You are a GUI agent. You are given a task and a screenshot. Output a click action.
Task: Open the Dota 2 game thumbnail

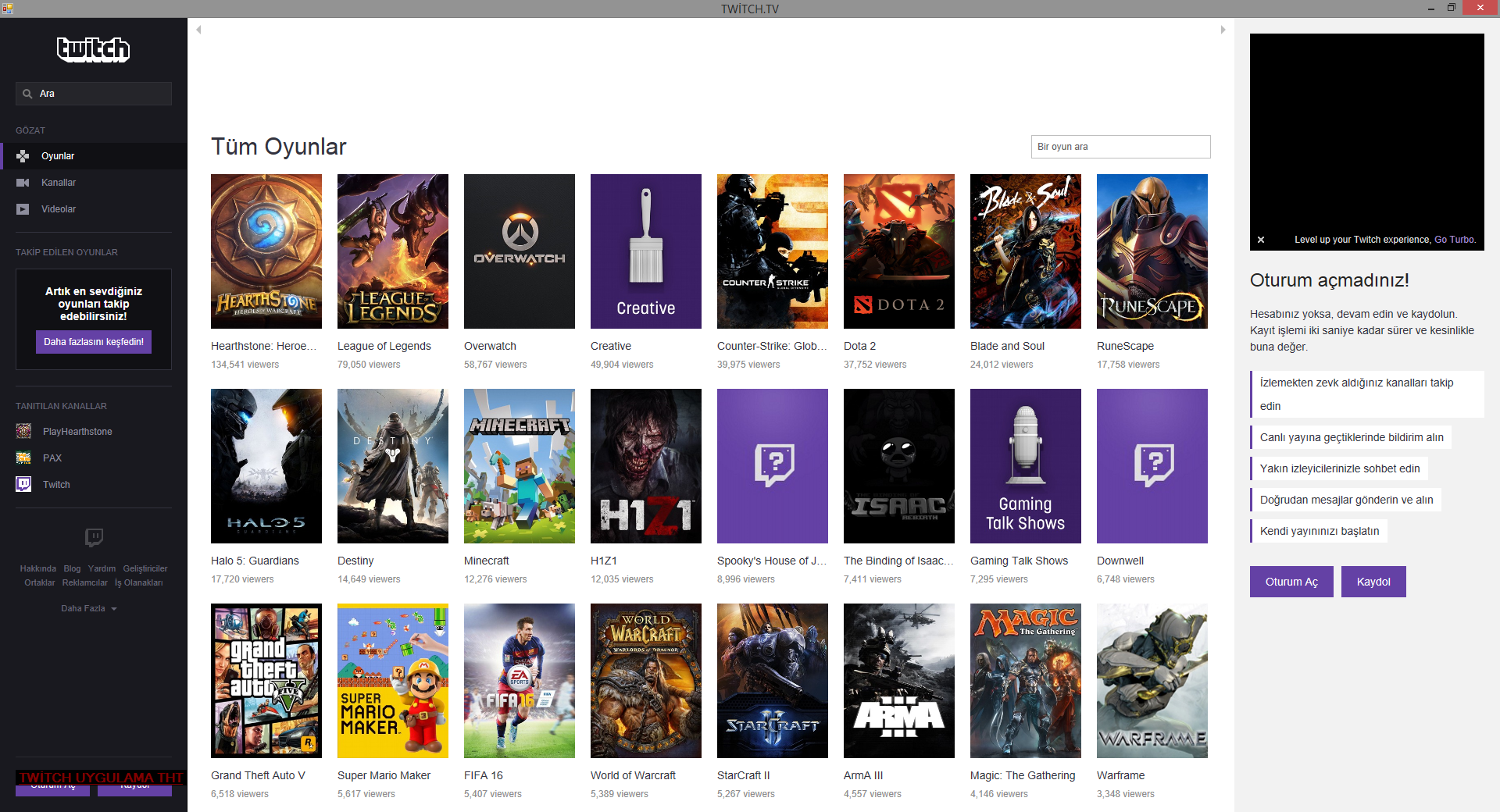pos(899,251)
